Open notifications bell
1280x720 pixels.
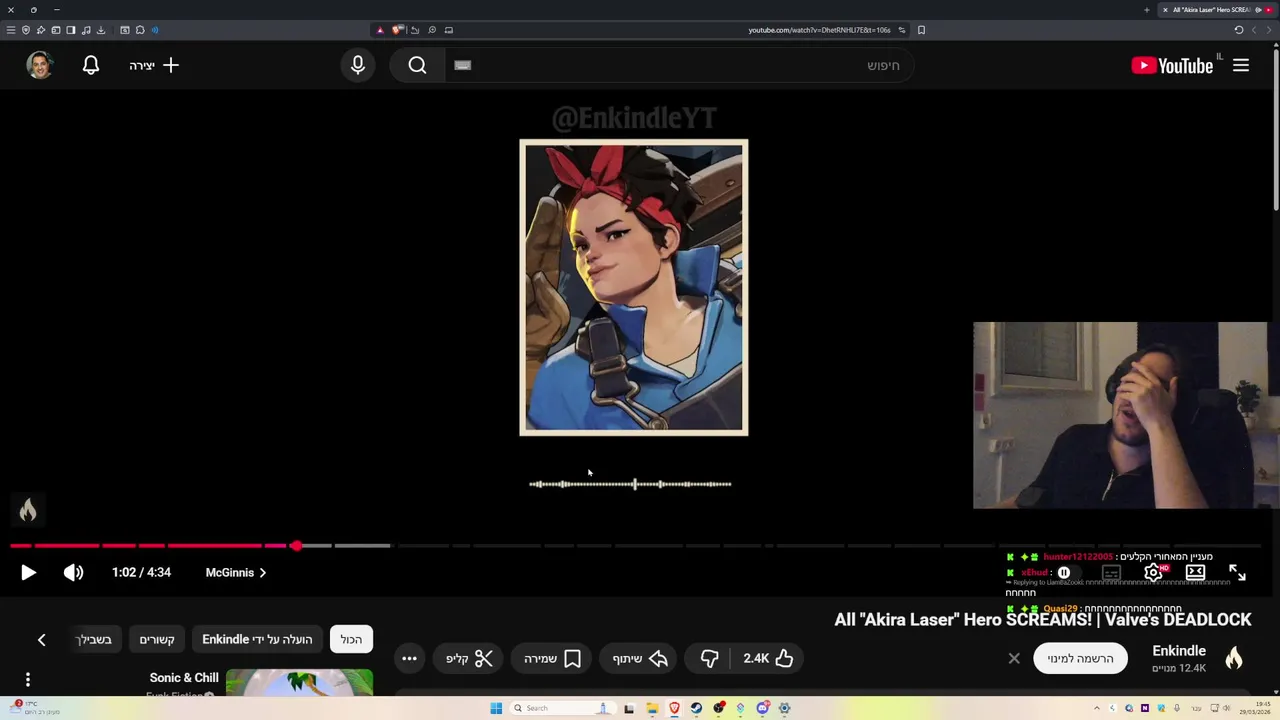(x=91, y=65)
